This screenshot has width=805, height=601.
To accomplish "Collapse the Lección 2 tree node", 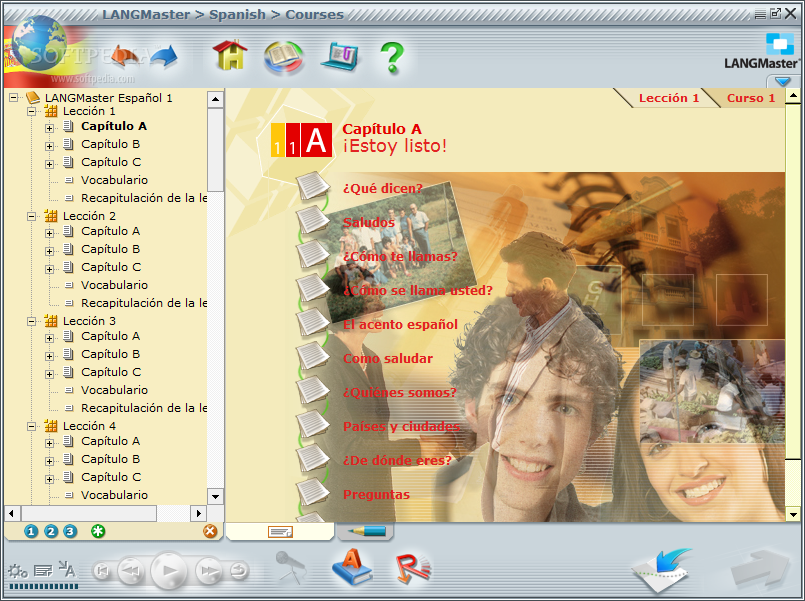I will [x=31, y=216].
